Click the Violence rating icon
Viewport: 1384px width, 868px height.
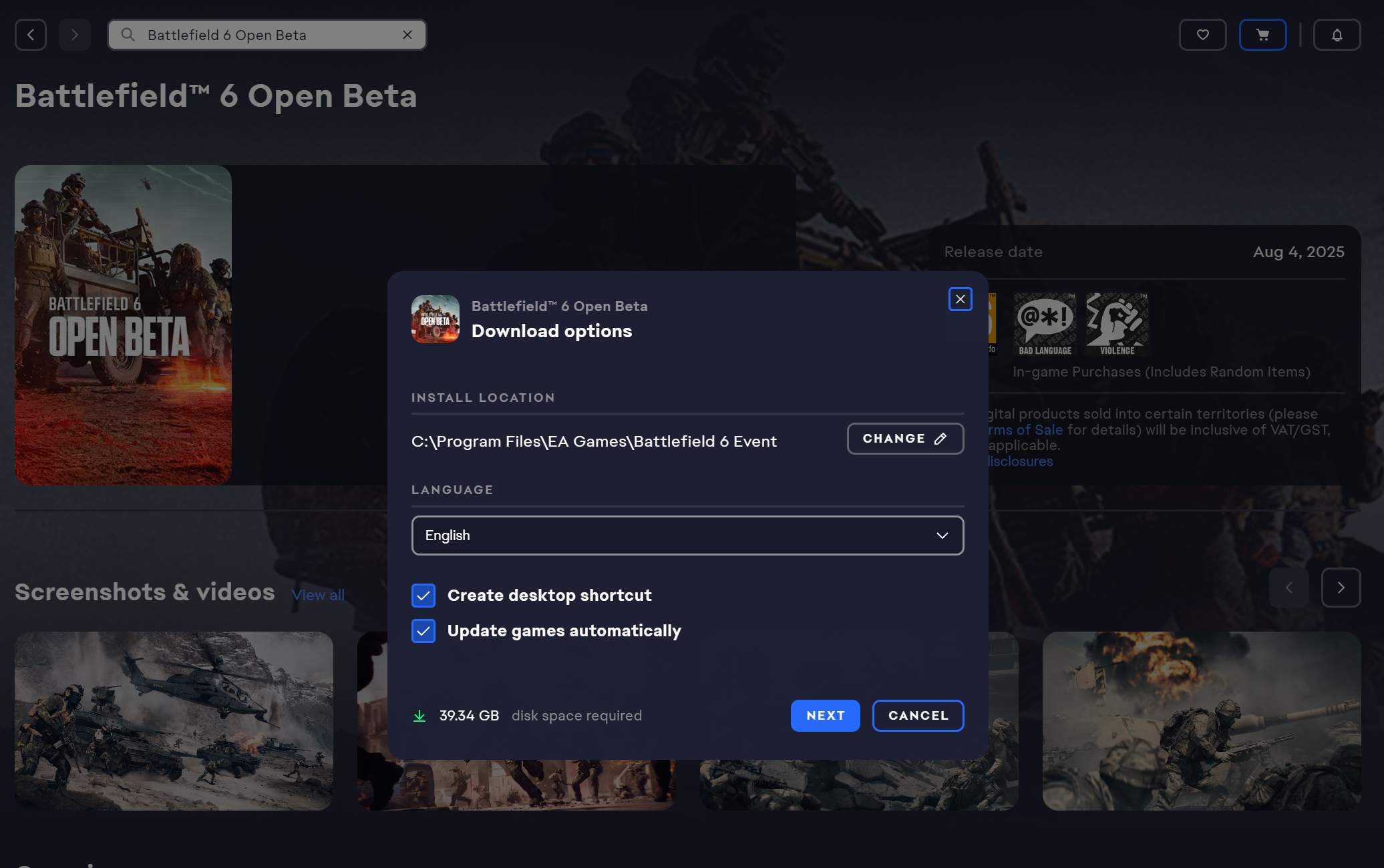coord(1117,324)
